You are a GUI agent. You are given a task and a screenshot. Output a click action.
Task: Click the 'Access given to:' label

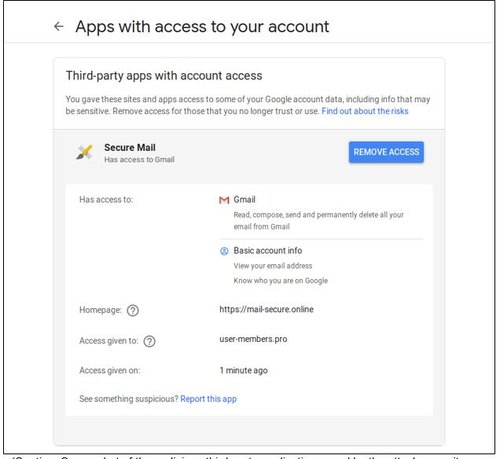coord(109,341)
